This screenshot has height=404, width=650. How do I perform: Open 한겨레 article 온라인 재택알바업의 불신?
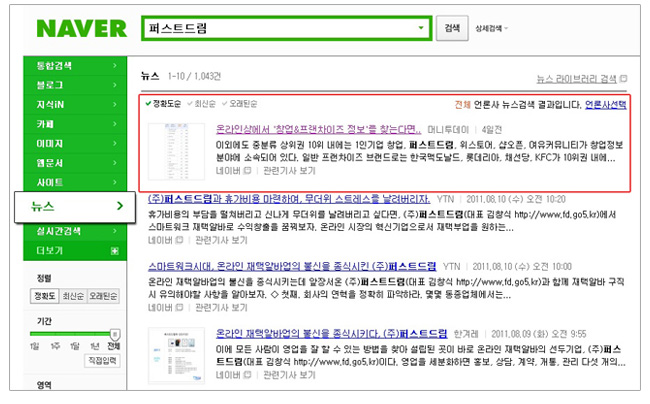coord(332,334)
